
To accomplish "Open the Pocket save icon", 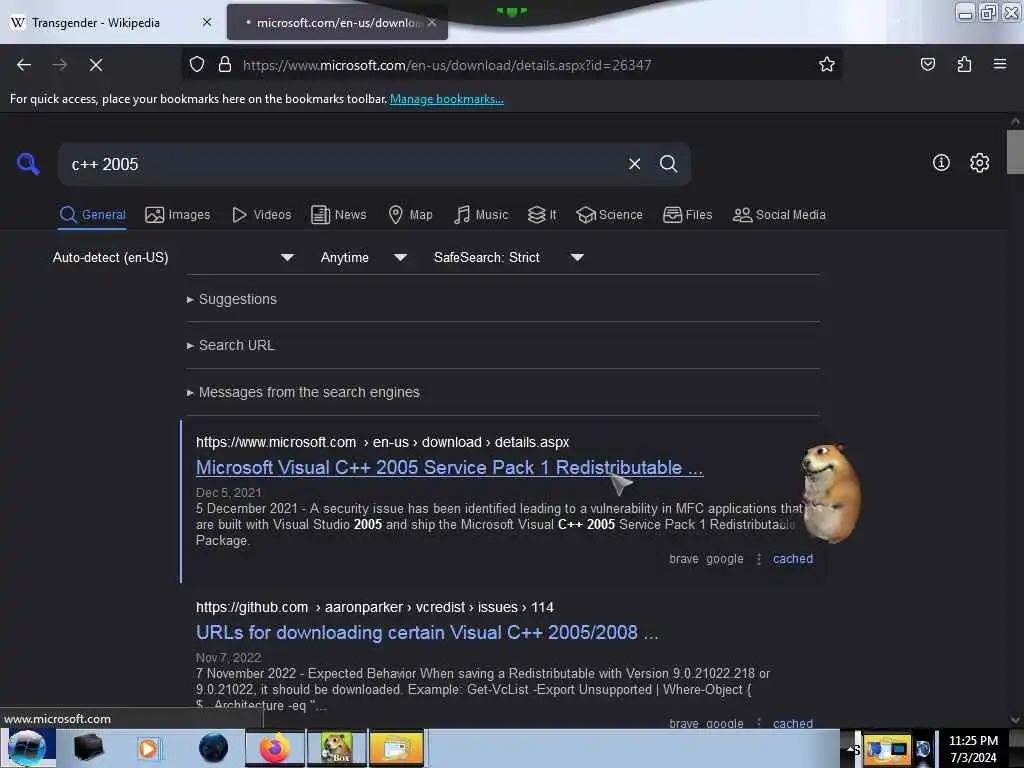I will tap(927, 64).
